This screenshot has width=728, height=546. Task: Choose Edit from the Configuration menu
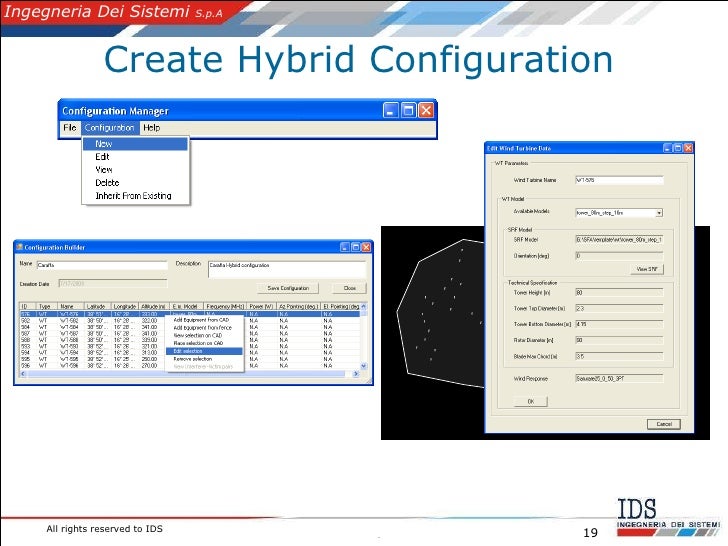coord(135,157)
